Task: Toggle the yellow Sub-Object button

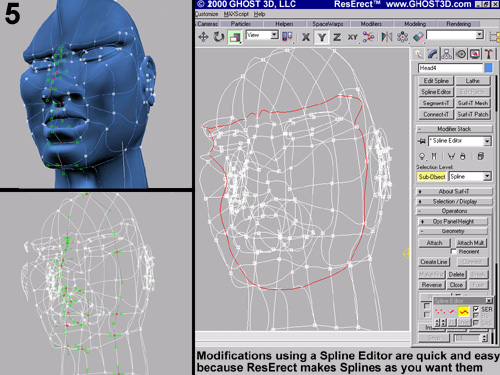Action: tap(432, 177)
